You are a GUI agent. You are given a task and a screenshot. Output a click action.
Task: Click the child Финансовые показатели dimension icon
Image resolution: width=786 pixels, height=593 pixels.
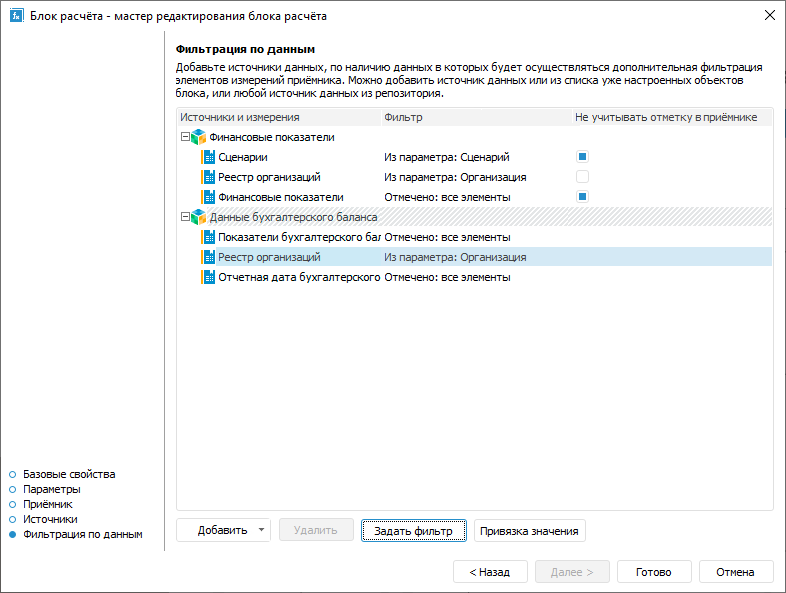tap(209, 197)
